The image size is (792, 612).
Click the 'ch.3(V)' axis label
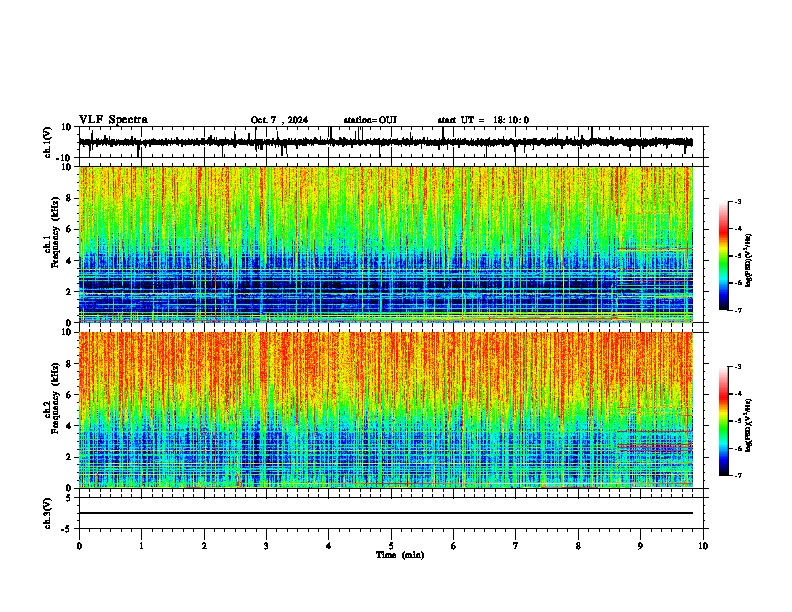point(48,513)
